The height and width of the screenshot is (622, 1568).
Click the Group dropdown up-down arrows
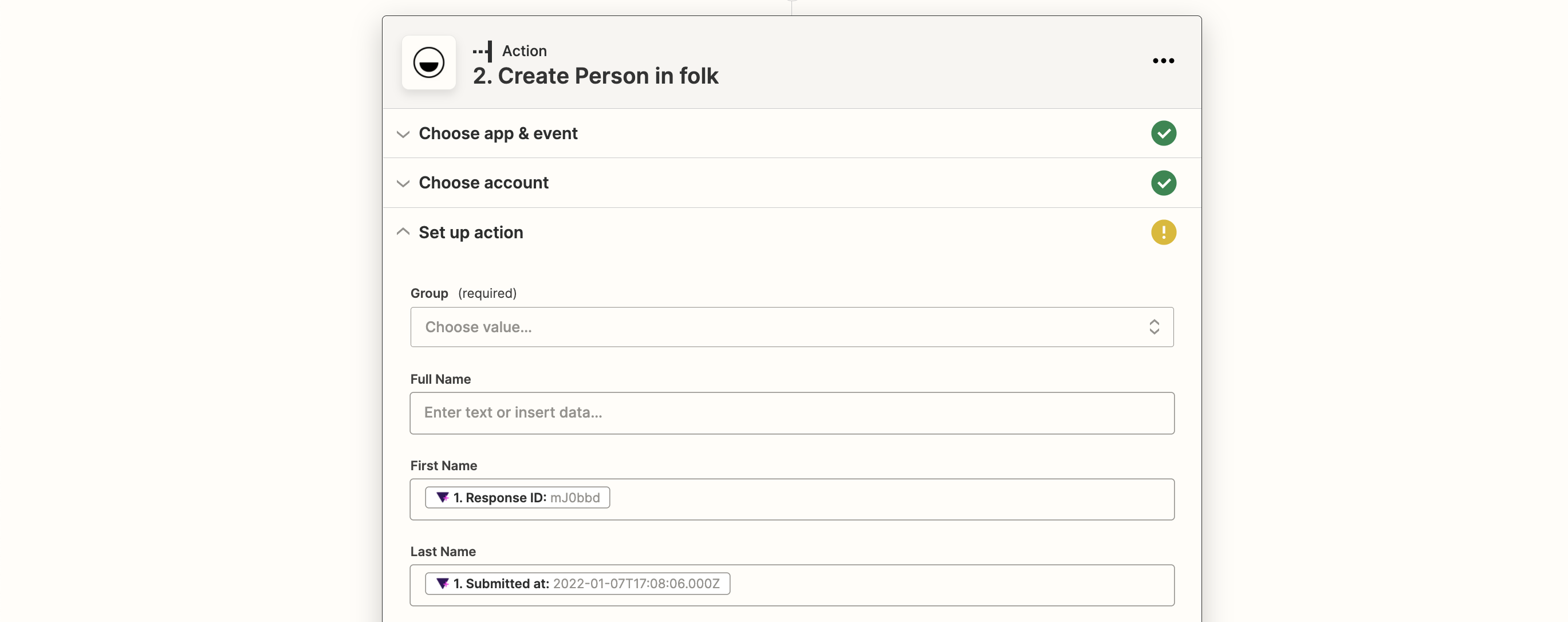[1154, 328]
